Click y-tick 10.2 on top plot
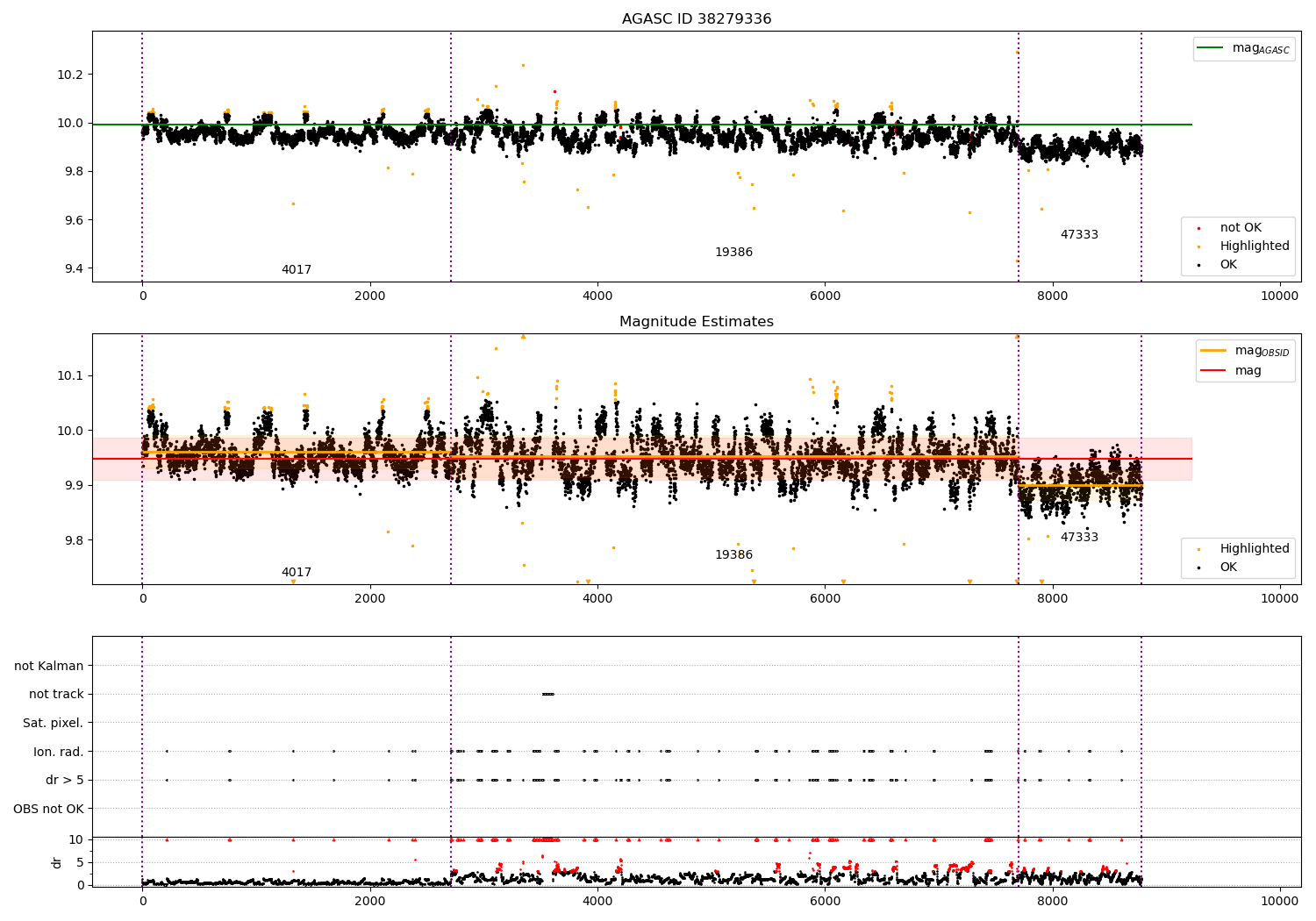Screen dimensions: 1316x921 (71, 75)
